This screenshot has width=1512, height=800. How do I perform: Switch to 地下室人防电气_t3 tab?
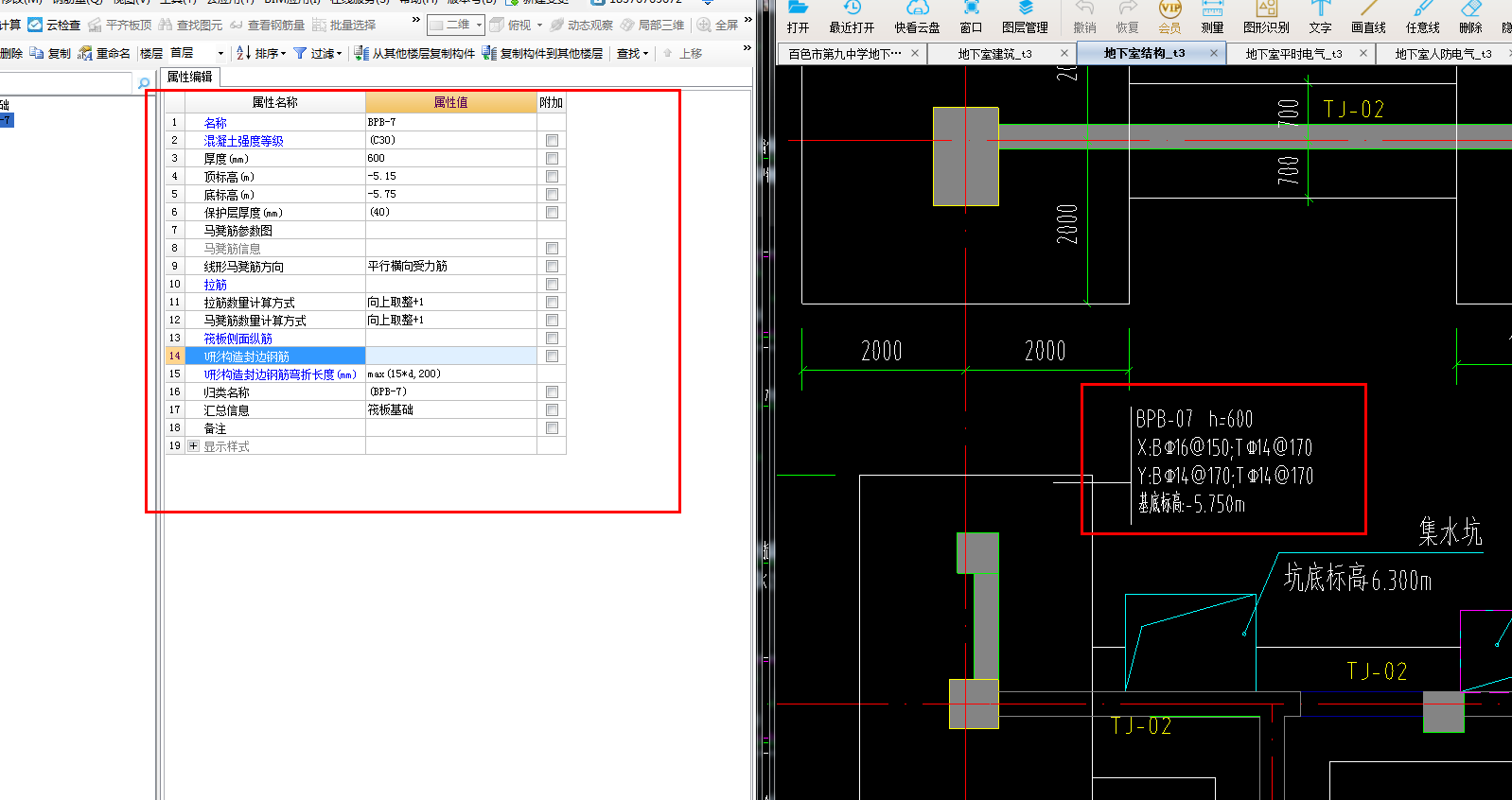pos(1443,54)
